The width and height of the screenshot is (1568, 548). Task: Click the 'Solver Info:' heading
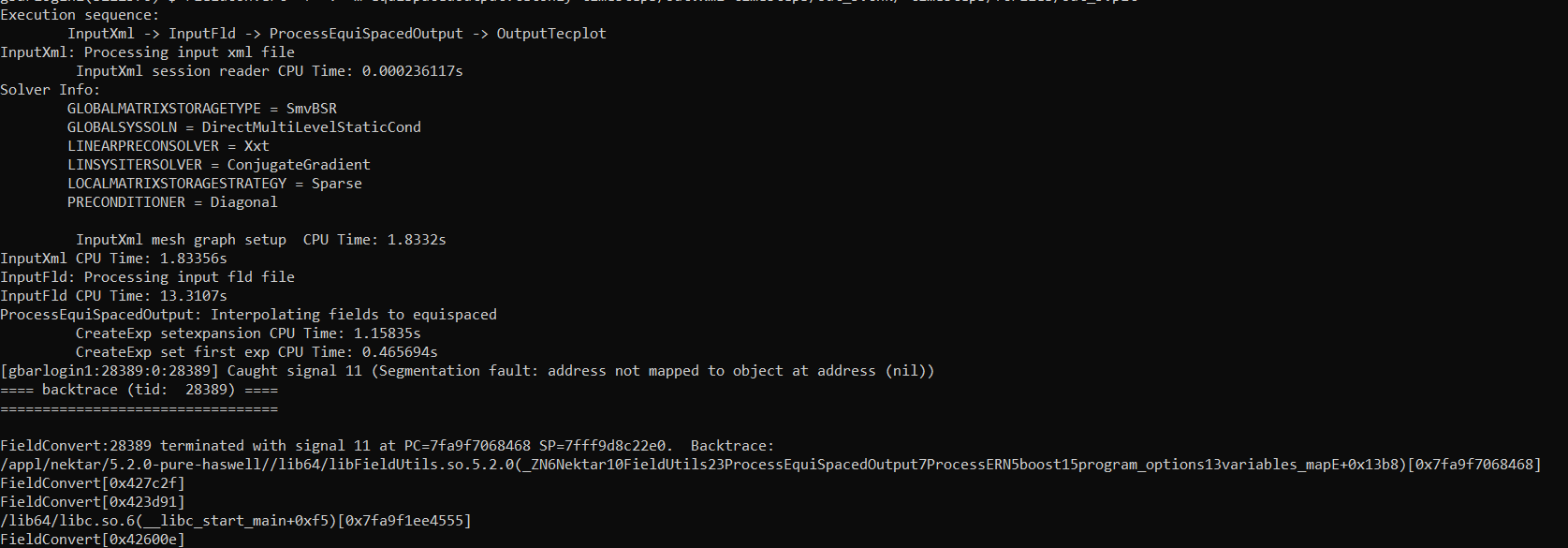coord(50,90)
